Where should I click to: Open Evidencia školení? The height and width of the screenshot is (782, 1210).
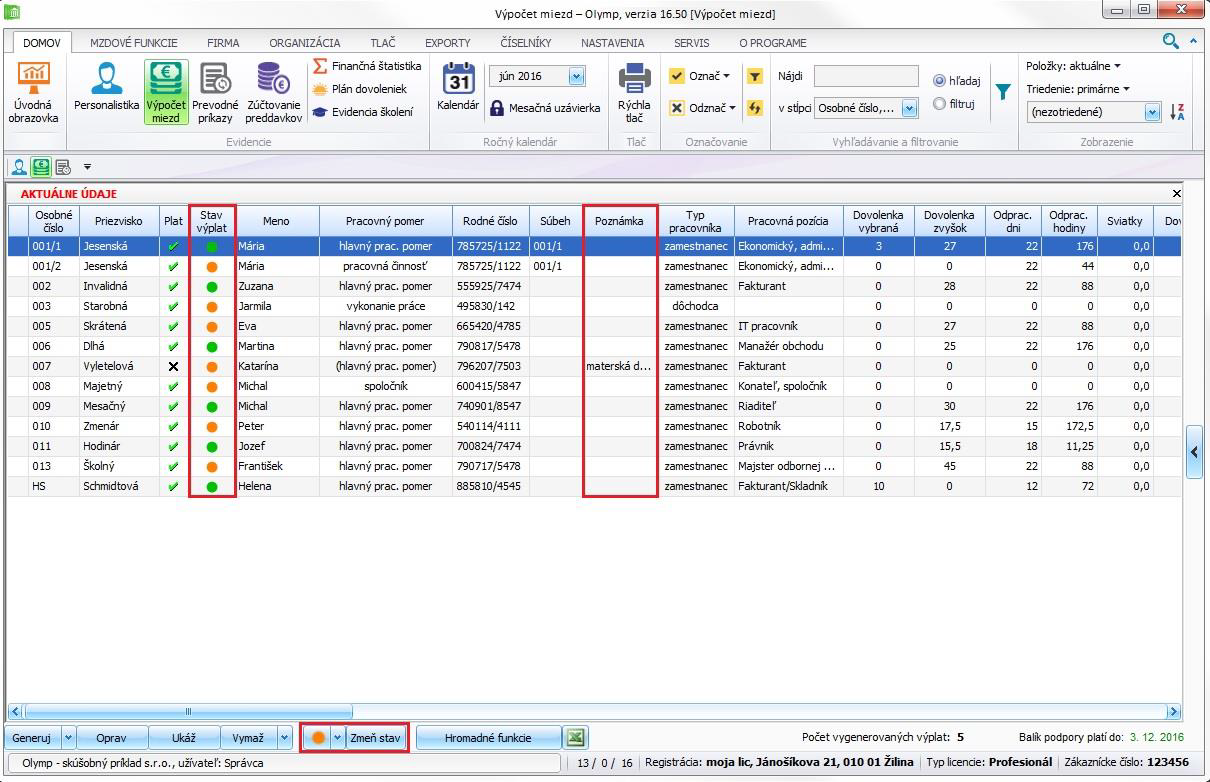pyautogui.click(x=363, y=112)
